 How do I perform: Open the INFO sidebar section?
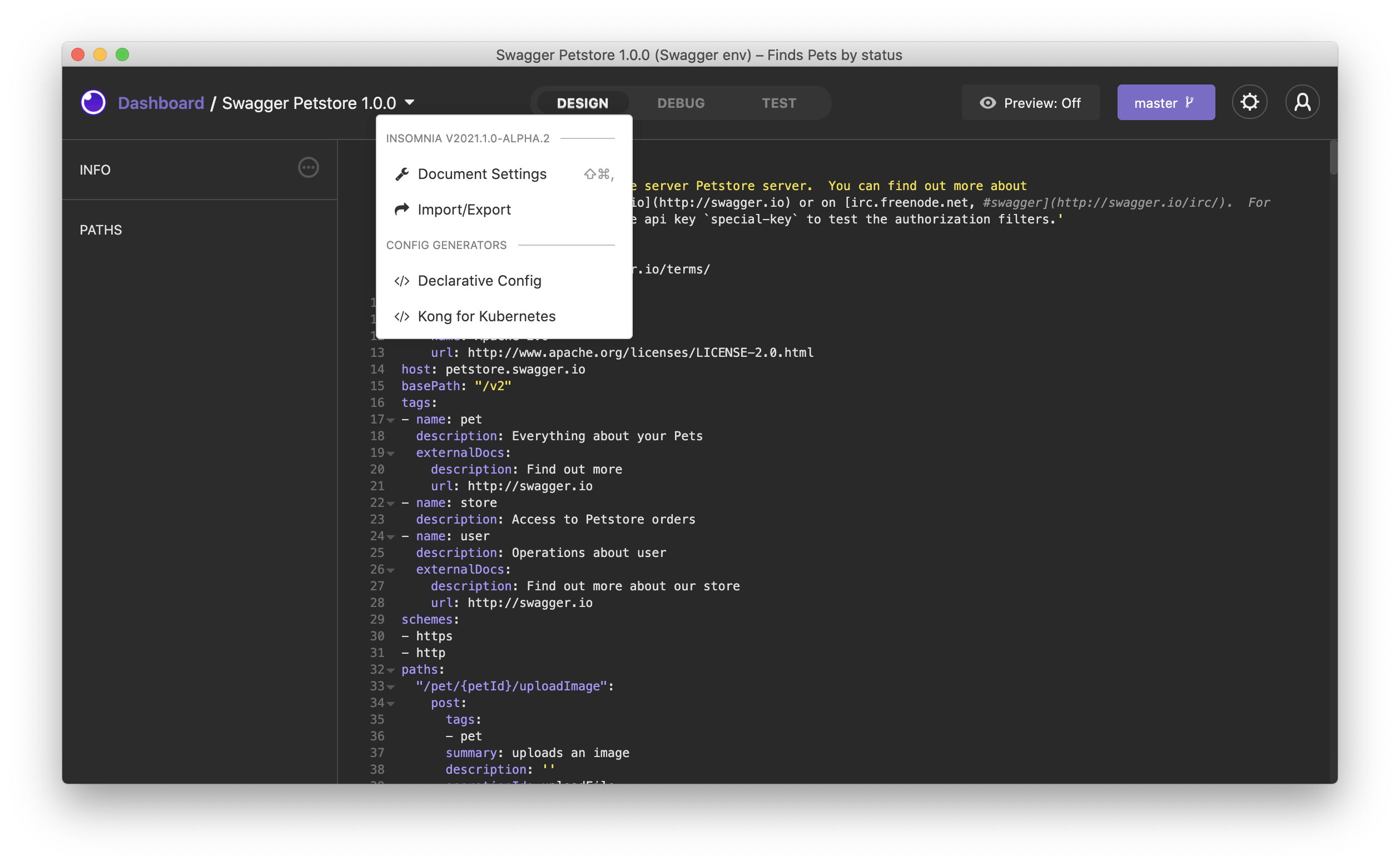[200, 170]
